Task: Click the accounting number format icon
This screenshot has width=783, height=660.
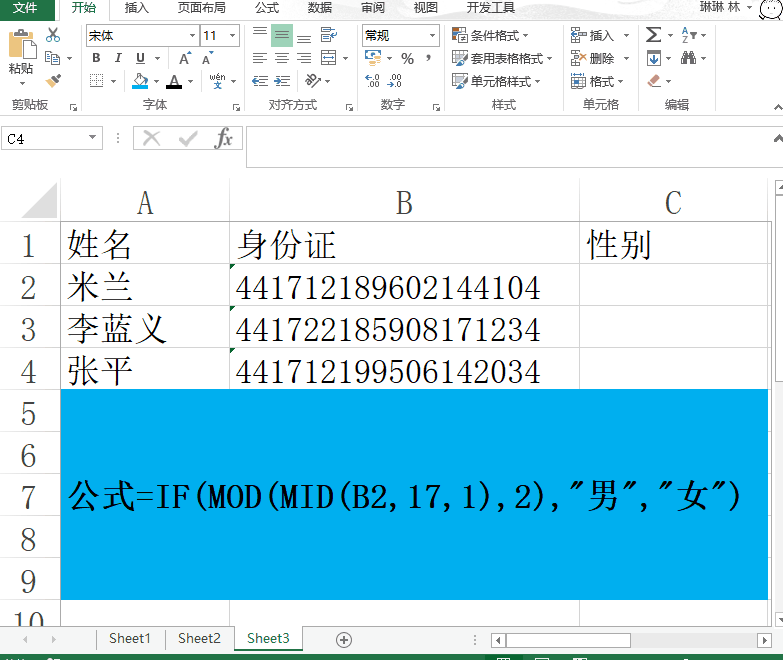Action: pyautogui.click(x=373, y=58)
